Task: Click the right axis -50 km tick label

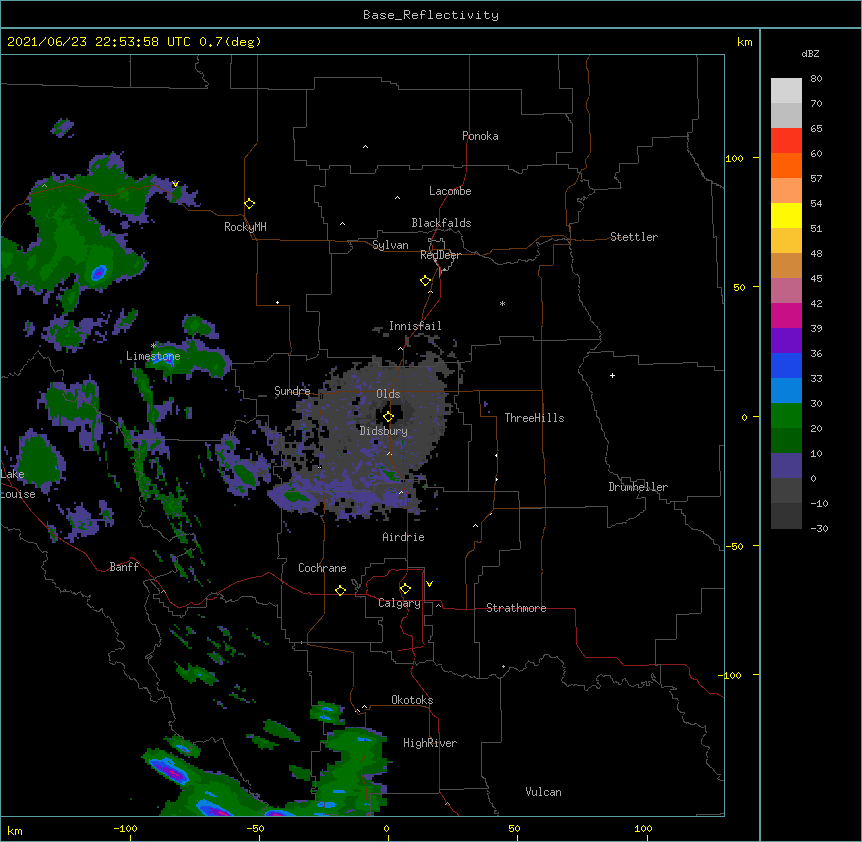Action: 734,546
